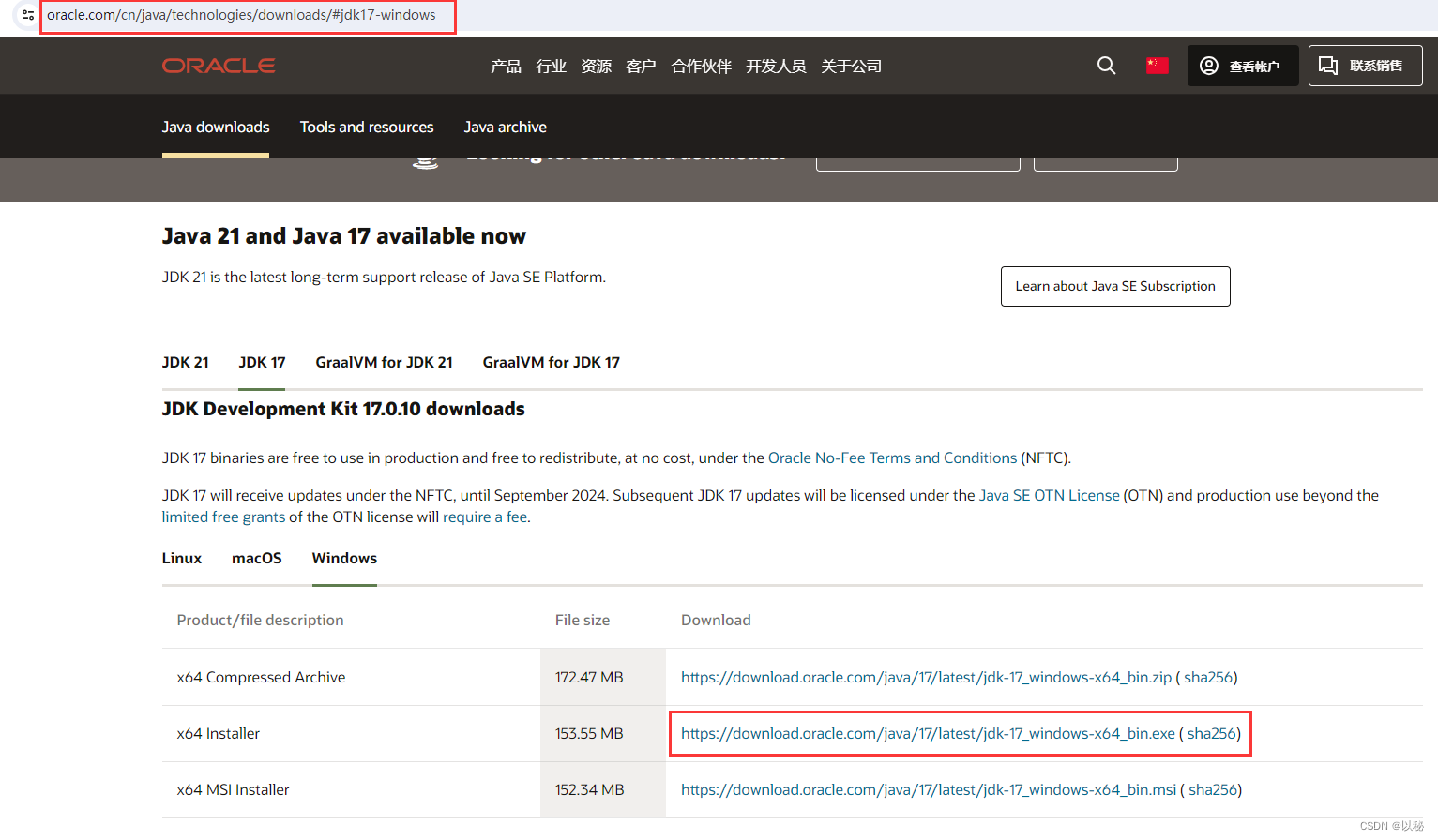Download the windows-x64_bin.exe installer link
The width and height of the screenshot is (1438, 840).
[928, 733]
